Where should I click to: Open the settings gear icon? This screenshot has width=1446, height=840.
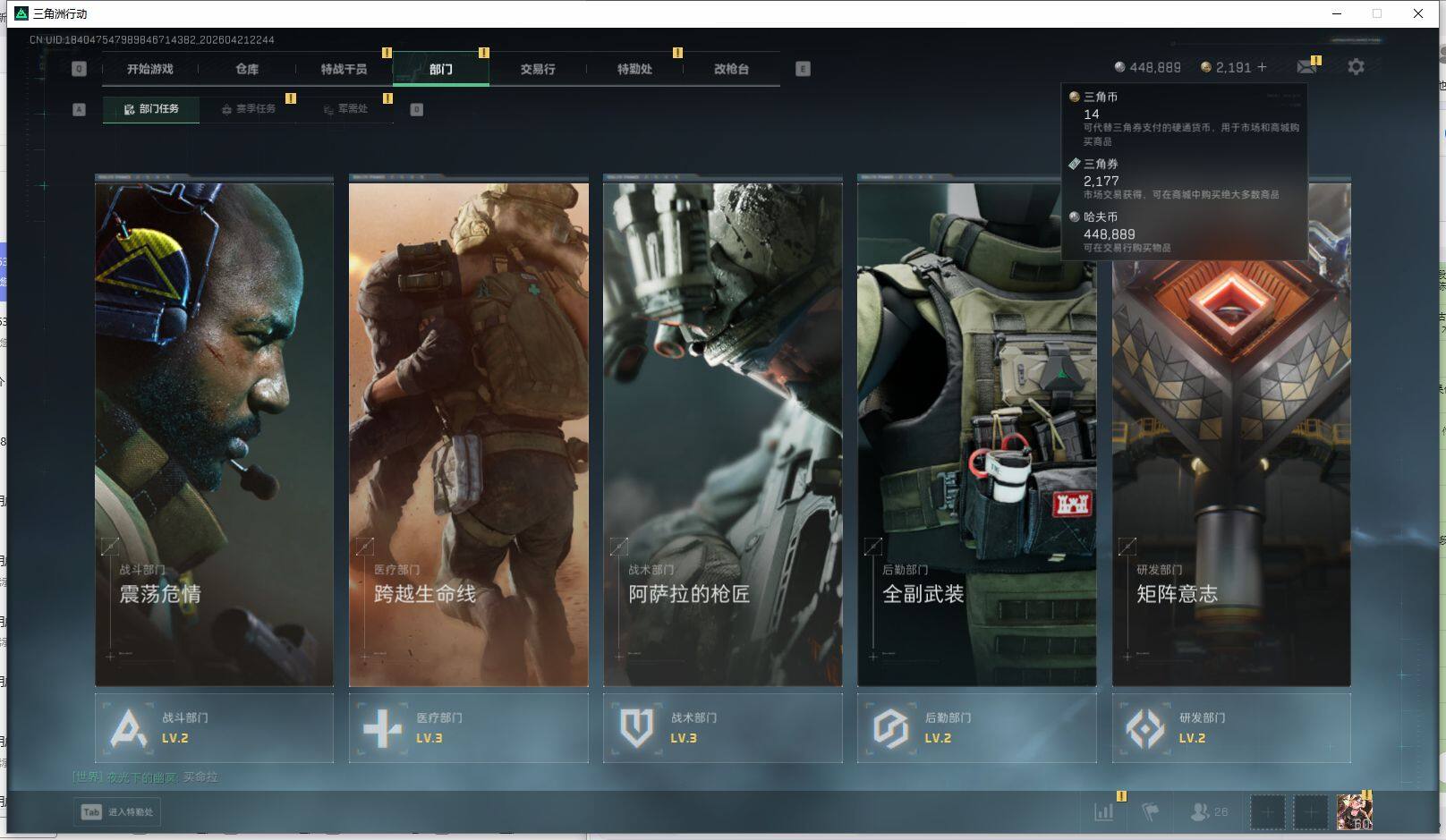coord(1356,67)
